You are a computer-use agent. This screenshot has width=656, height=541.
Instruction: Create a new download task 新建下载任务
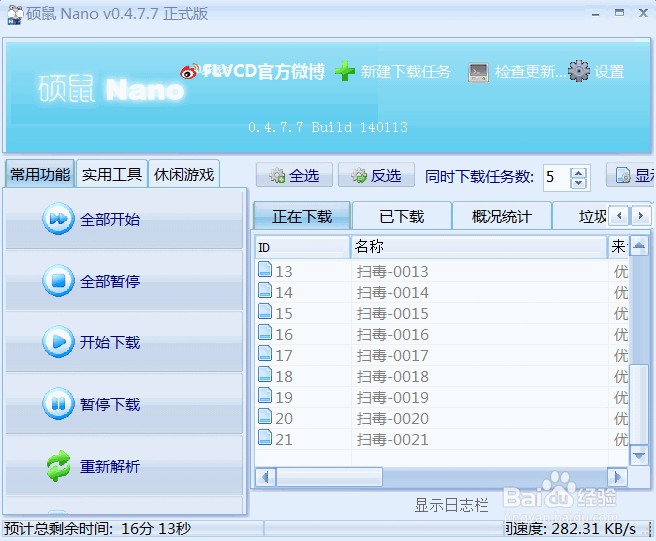(x=405, y=72)
